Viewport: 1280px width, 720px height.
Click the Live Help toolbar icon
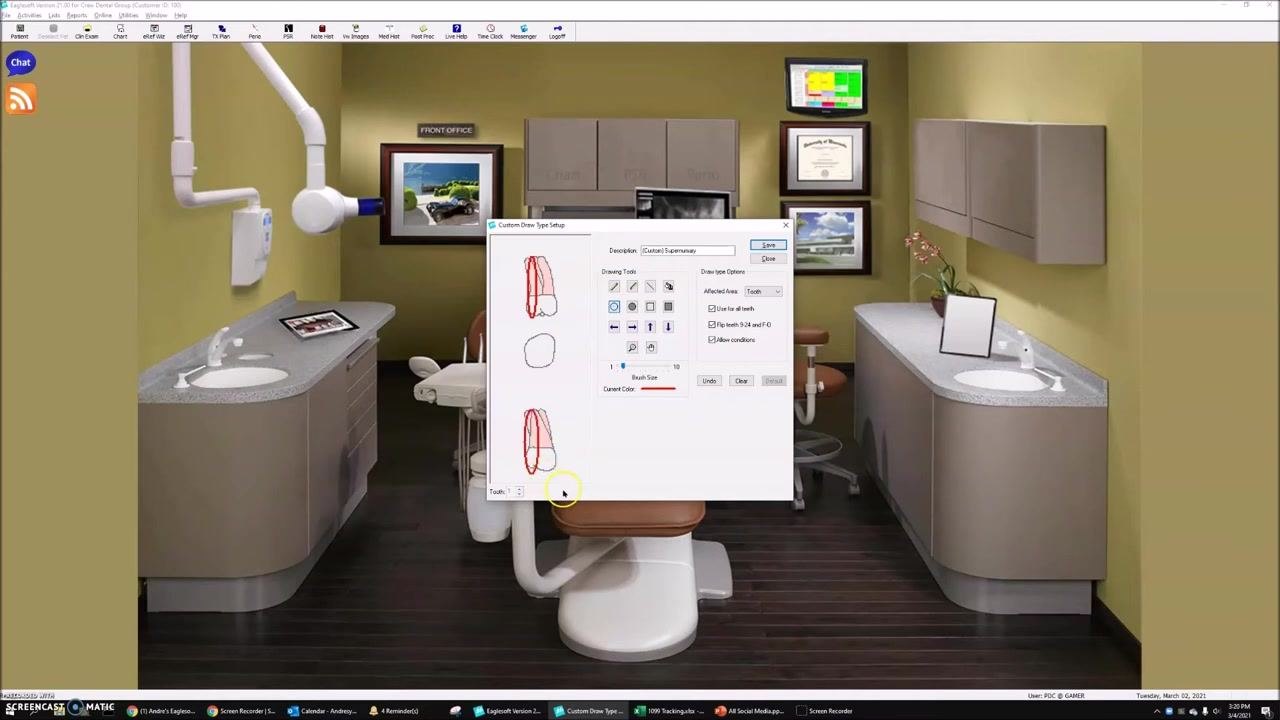tap(456, 32)
